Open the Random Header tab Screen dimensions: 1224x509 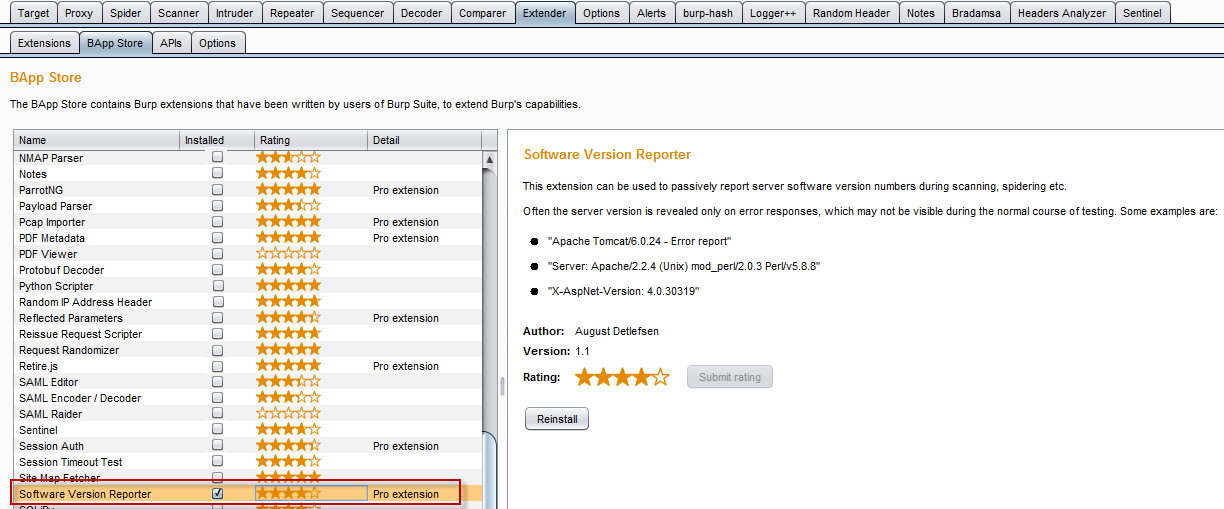[852, 13]
